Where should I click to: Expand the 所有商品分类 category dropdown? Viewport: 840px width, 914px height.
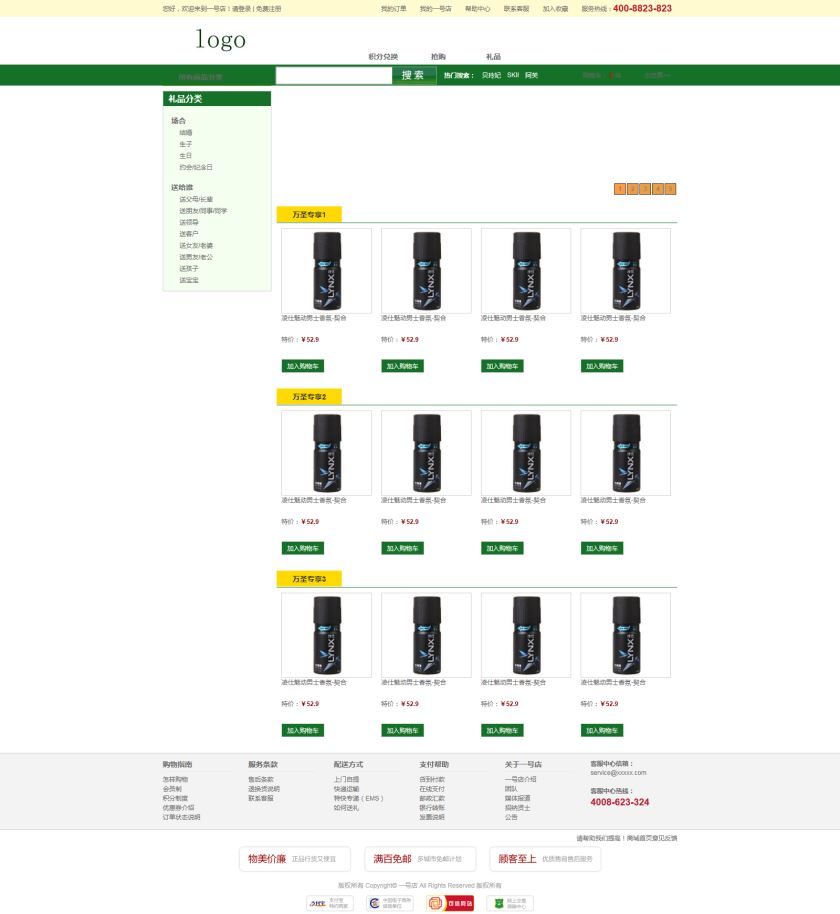pos(200,76)
